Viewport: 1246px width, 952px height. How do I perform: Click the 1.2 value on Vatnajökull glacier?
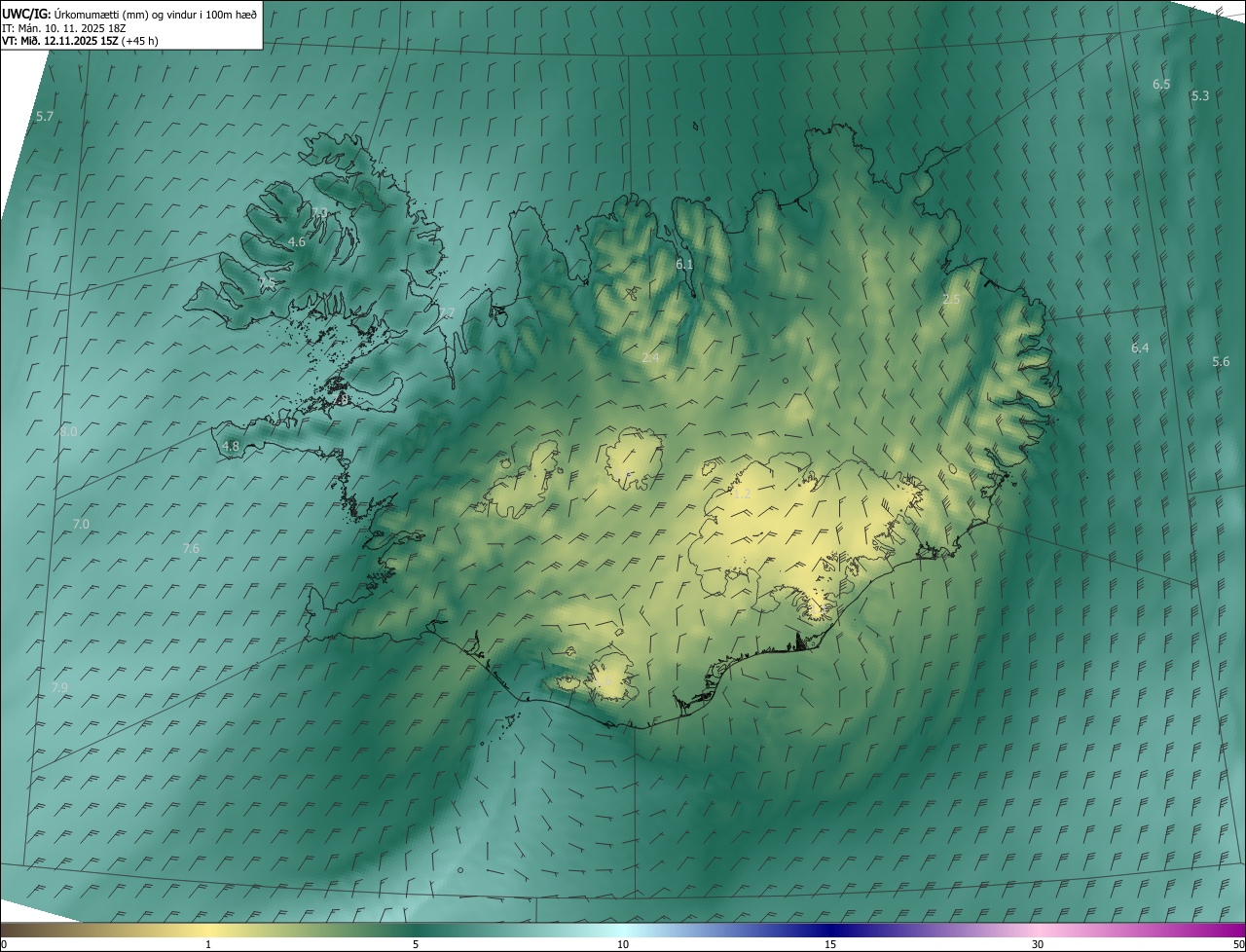pos(742,494)
